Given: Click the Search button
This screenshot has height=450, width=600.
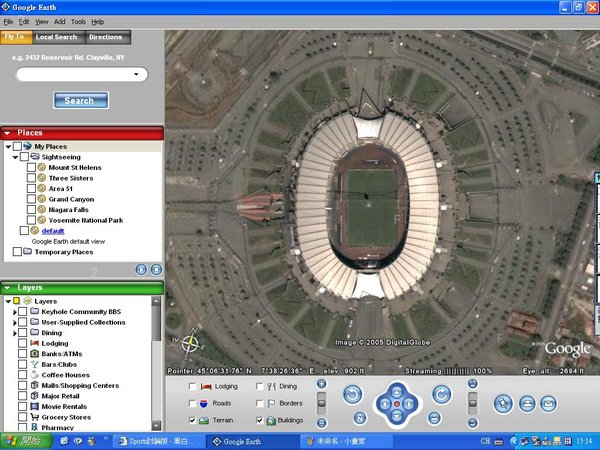Looking at the screenshot, I should [x=81, y=100].
